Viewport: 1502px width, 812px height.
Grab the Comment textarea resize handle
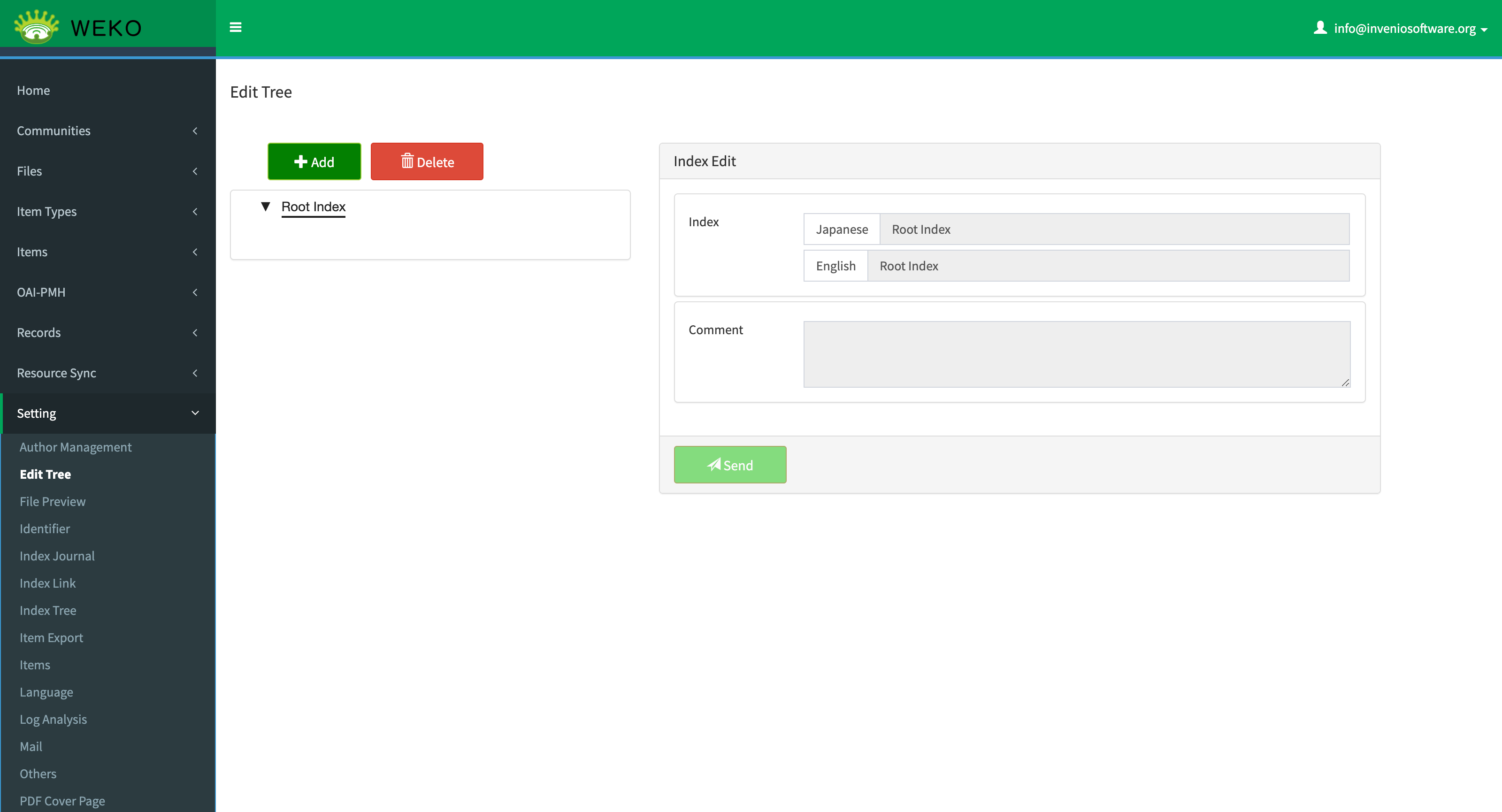[x=1345, y=383]
